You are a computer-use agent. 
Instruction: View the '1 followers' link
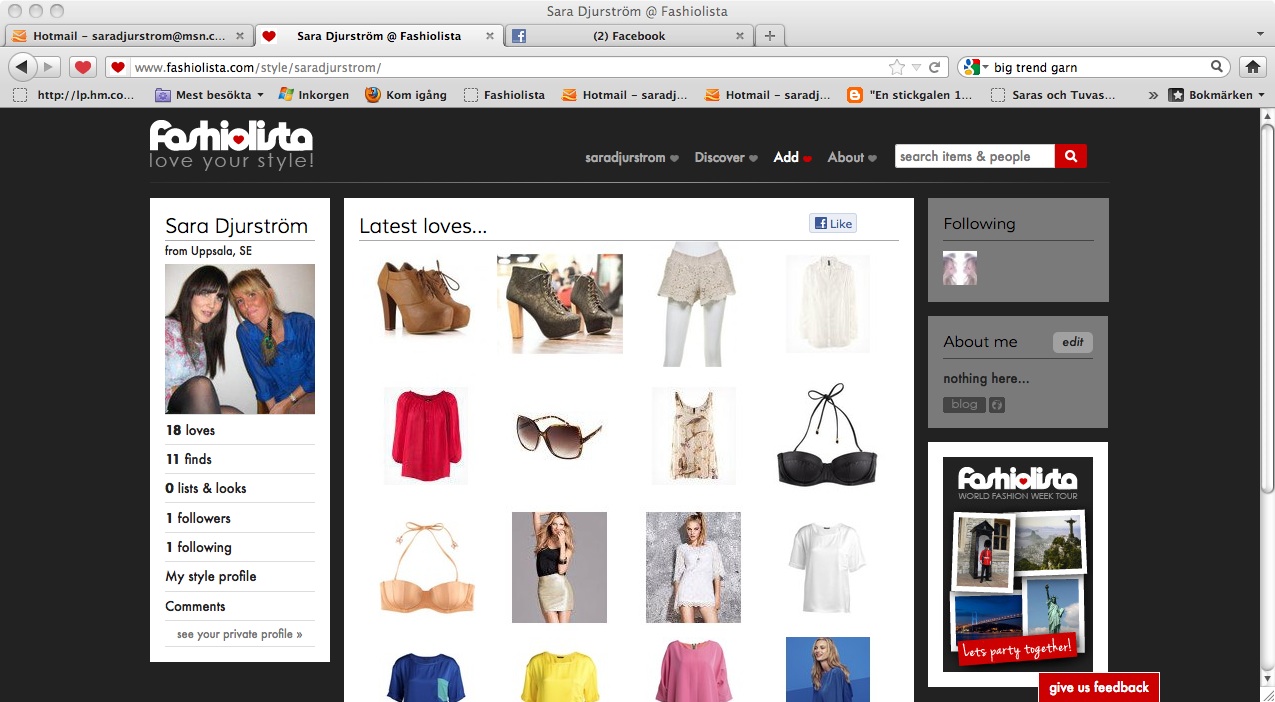pos(198,518)
